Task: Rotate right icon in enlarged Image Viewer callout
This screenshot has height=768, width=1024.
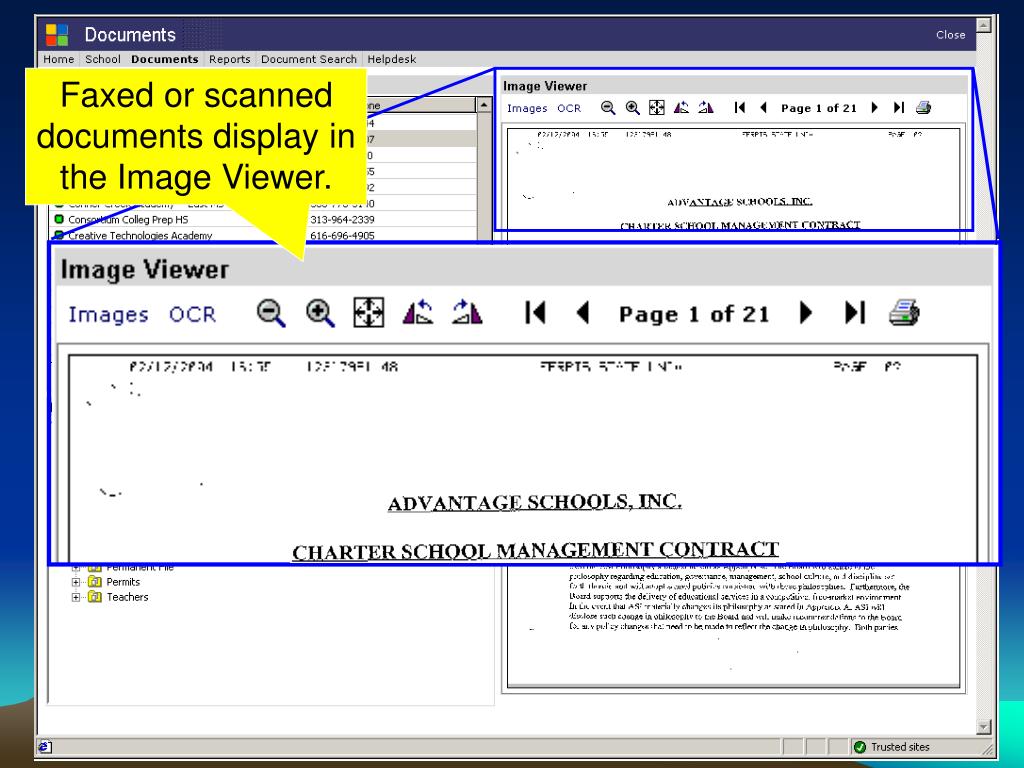Action: pos(467,312)
